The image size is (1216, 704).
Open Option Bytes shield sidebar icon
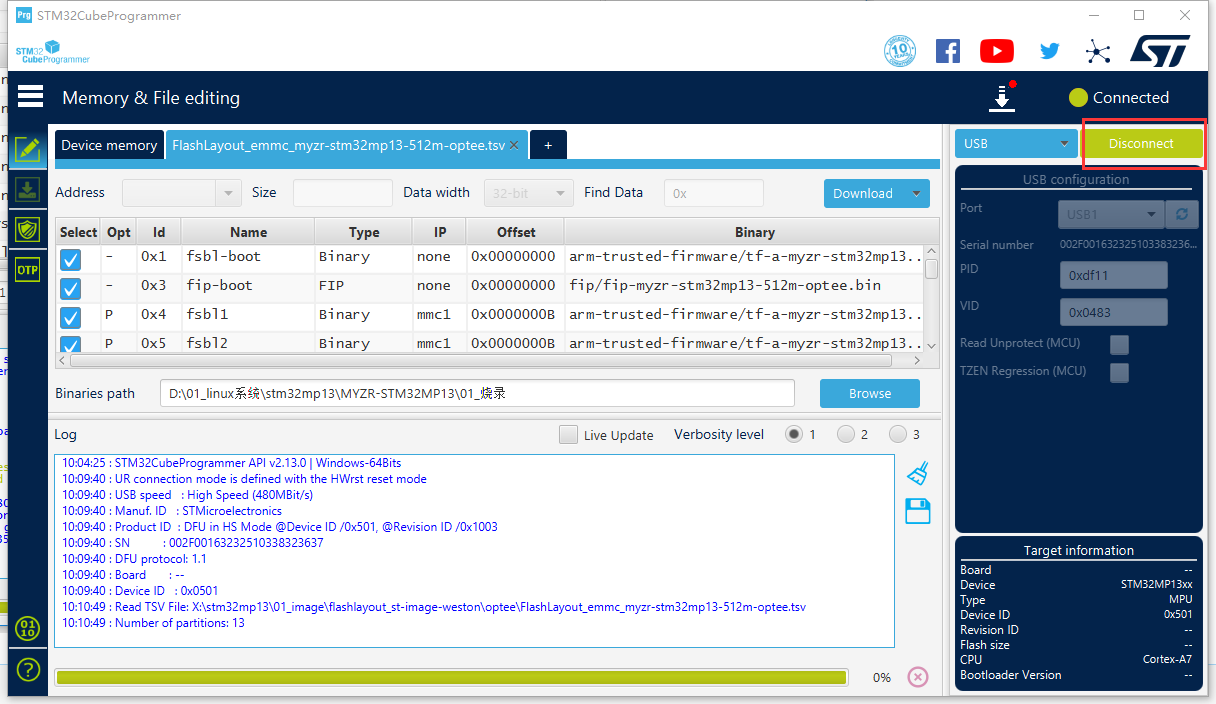tap(28, 229)
